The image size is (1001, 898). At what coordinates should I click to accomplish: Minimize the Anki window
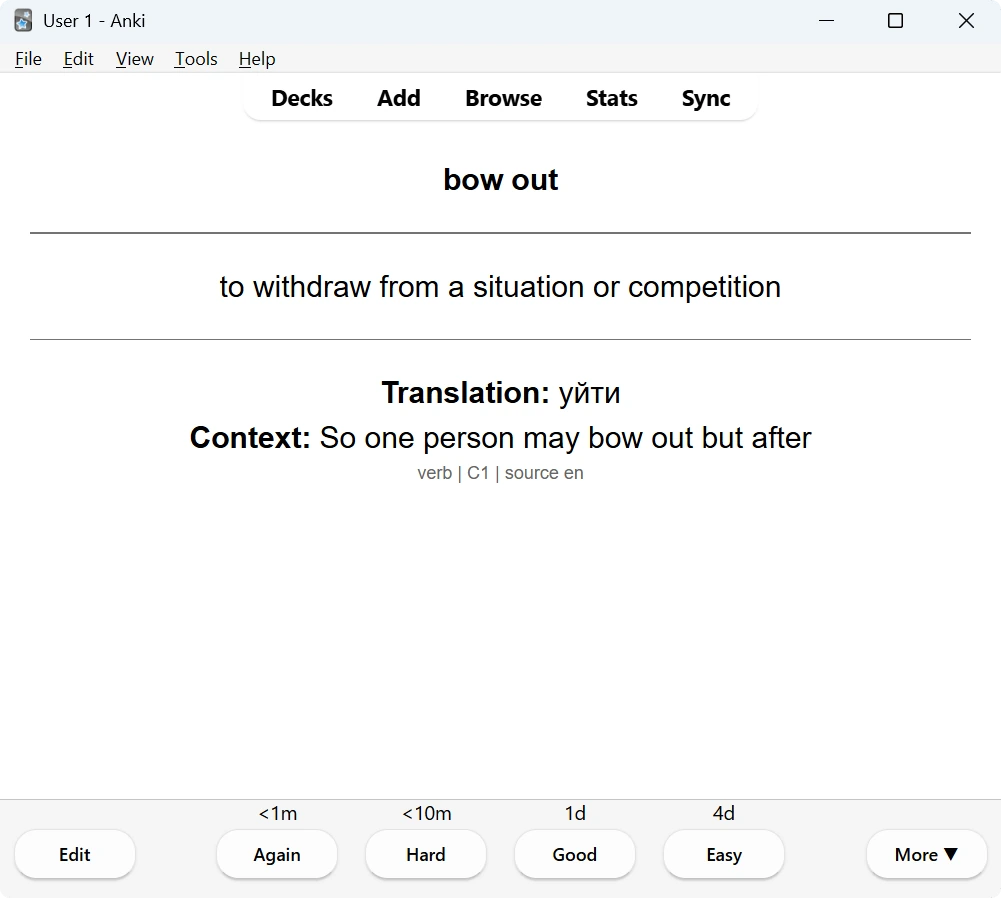(827, 21)
